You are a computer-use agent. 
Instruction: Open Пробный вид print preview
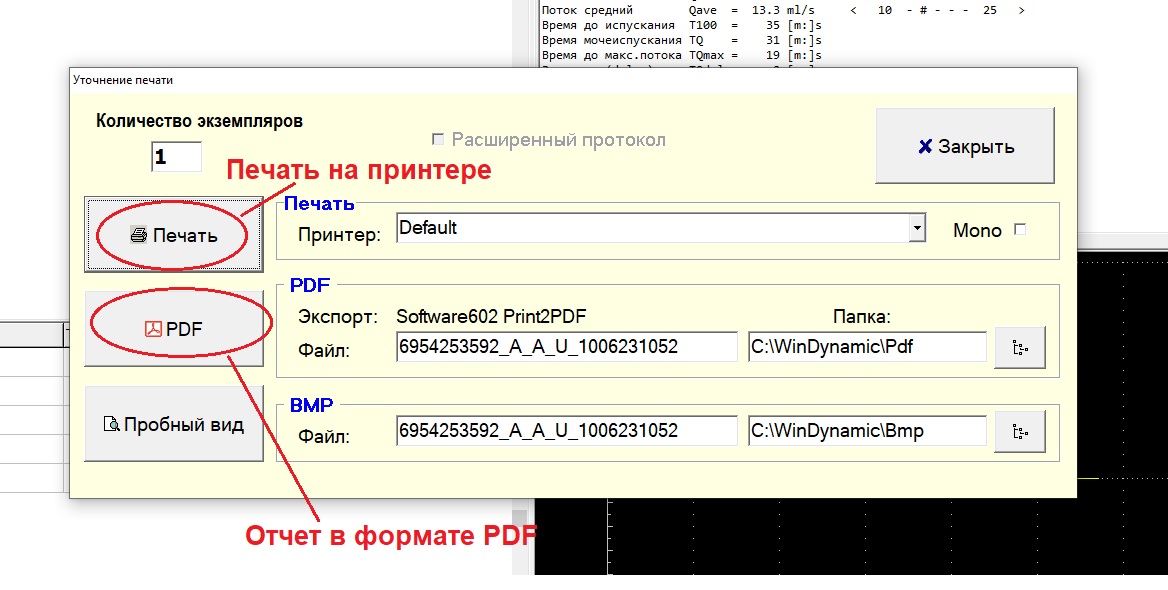[174, 424]
